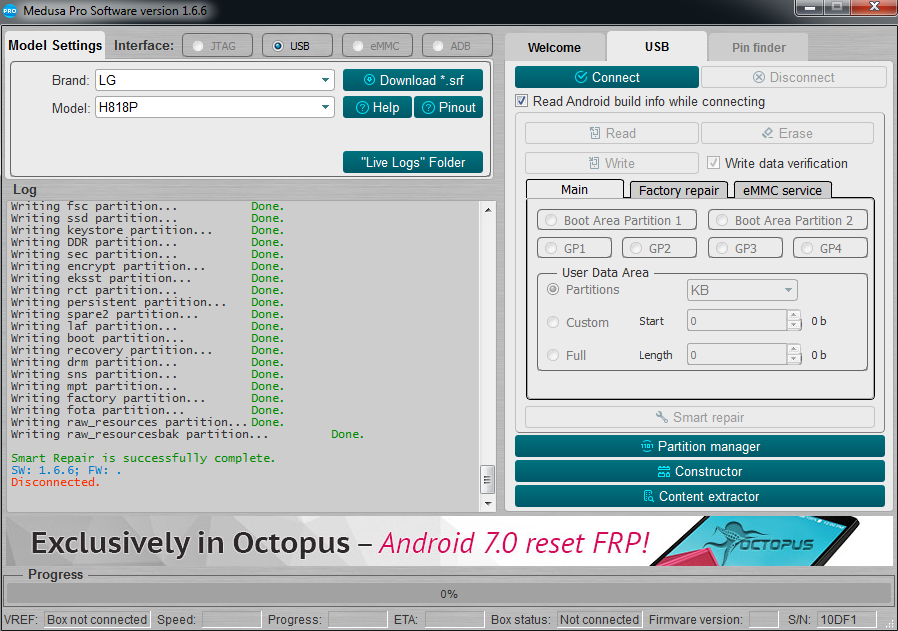Click the Connect button
The height and width of the screenshot is (631, 898).
pos(607,77)
